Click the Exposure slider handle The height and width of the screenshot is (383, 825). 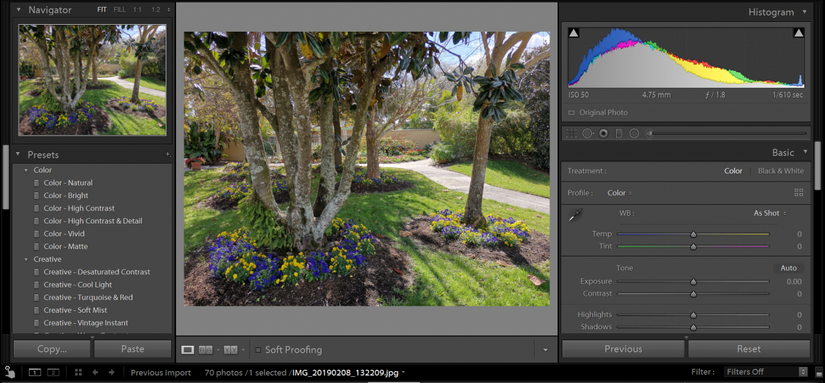pos(693,282)
